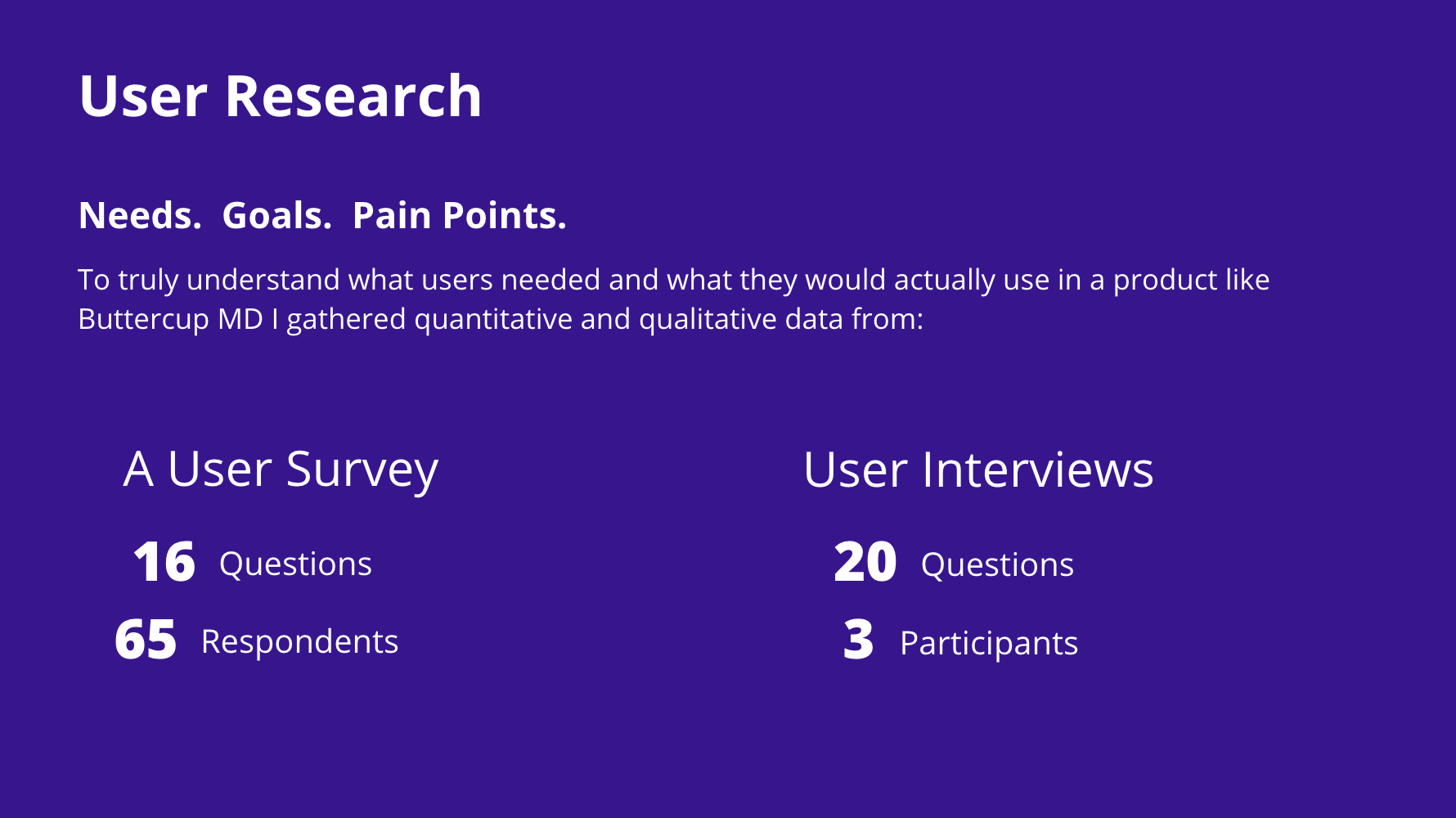Click the number 20 statistic
1456x818 pixels.
[865, 563]
